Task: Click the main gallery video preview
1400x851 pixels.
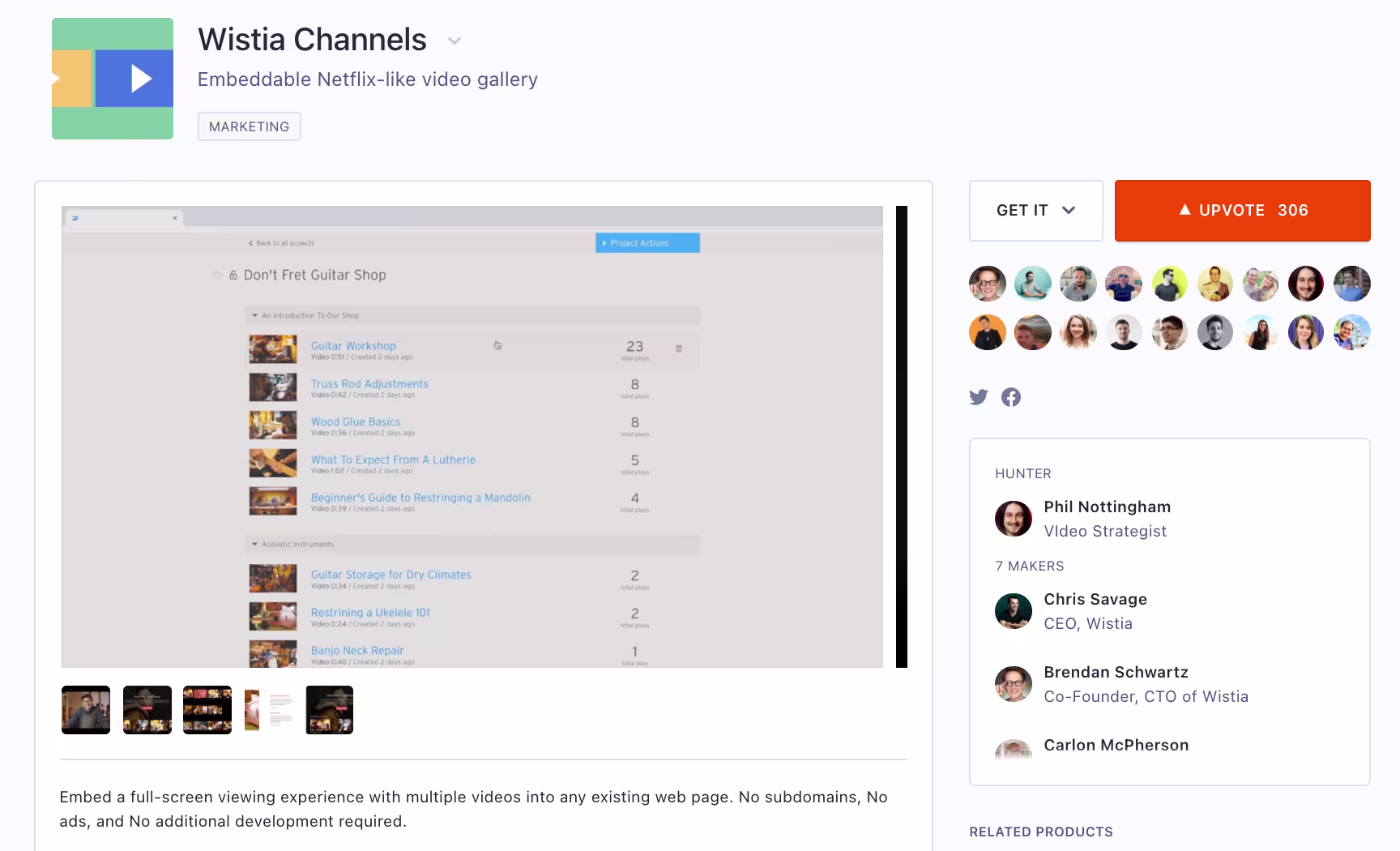Action: [x=472, y=437]
